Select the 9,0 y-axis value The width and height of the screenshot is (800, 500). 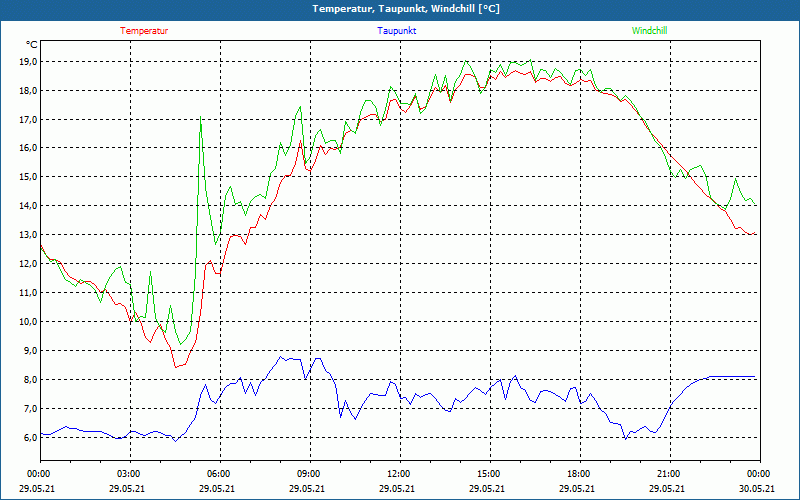pyautogui.click(x=30, y=351)
